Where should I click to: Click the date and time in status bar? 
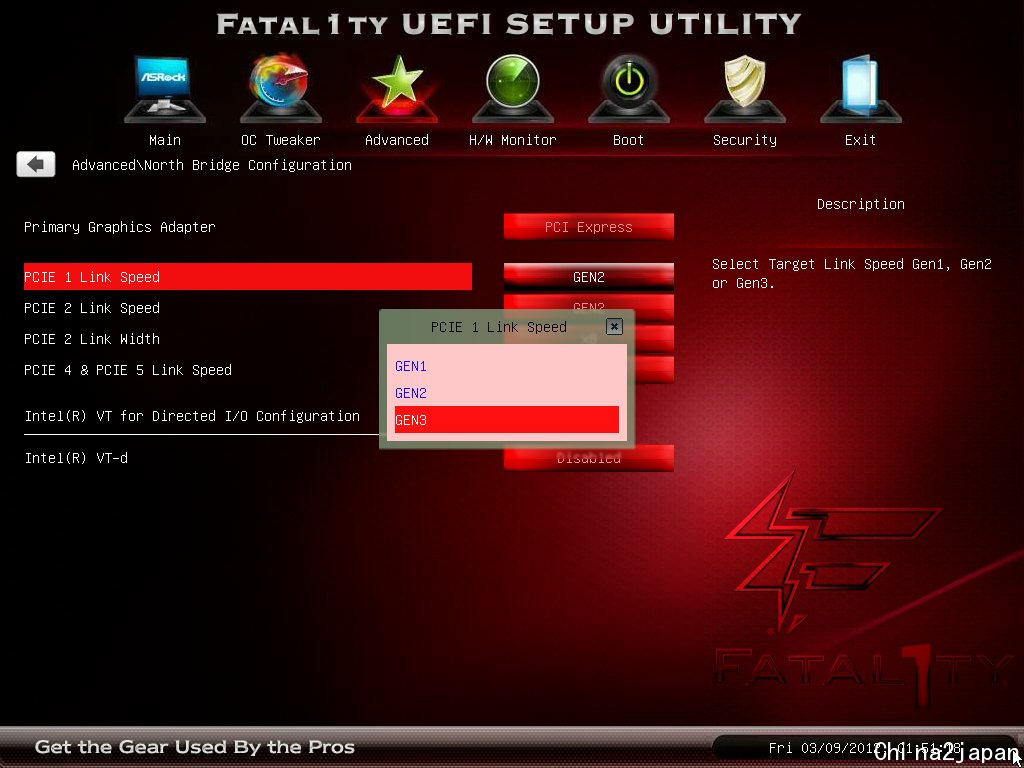click(x=865, y=748)
